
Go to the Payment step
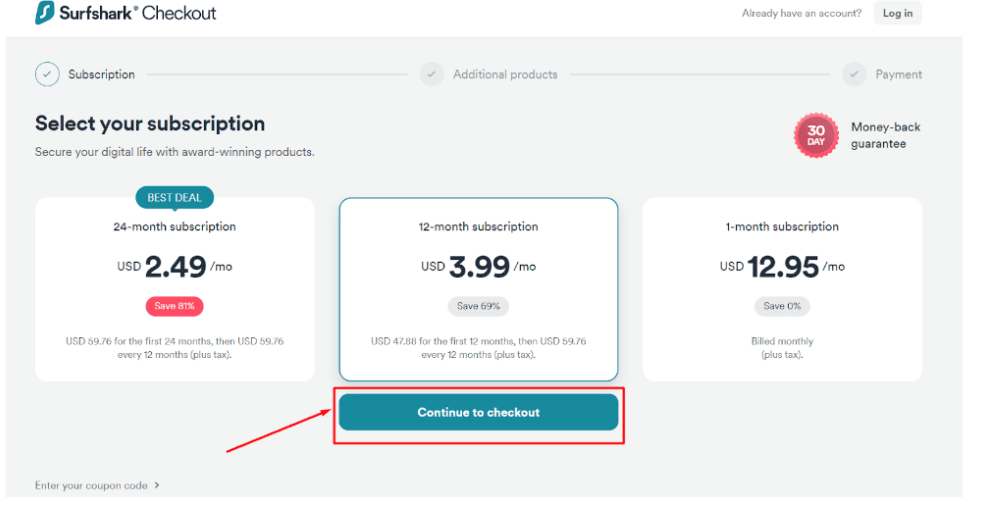[x=898, y=74]
